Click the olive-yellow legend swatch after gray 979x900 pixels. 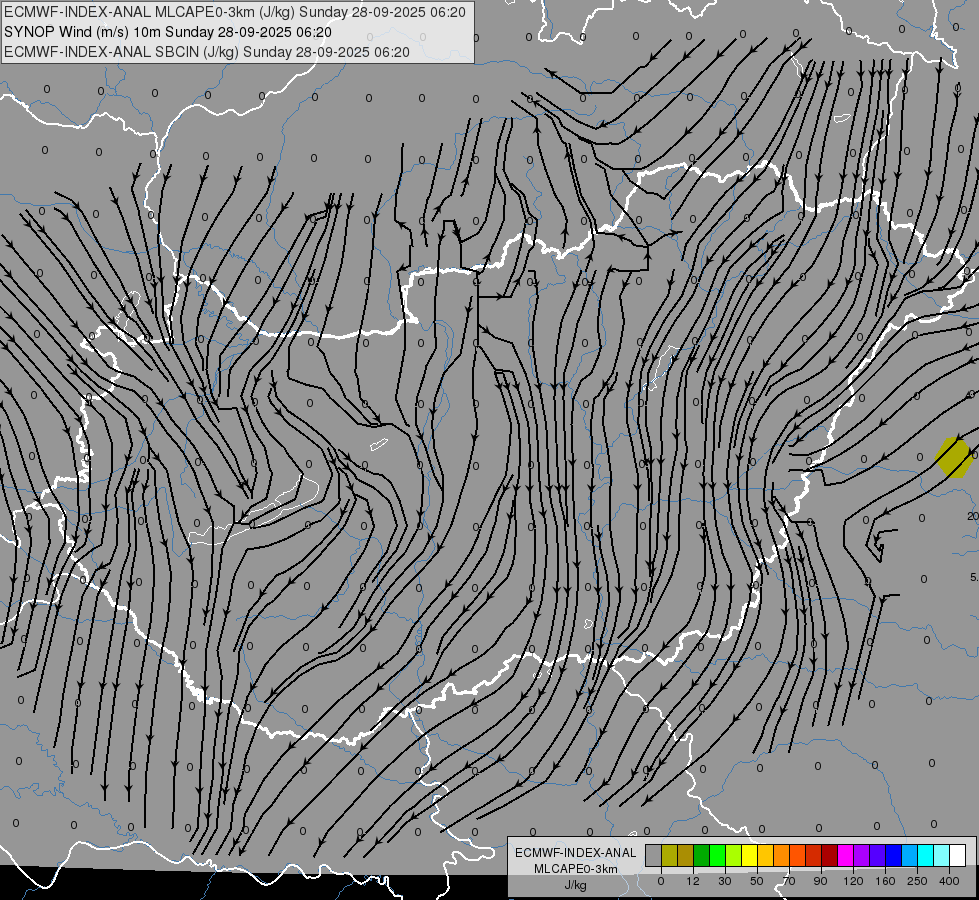pyautogui.click(x=669, y=855)
